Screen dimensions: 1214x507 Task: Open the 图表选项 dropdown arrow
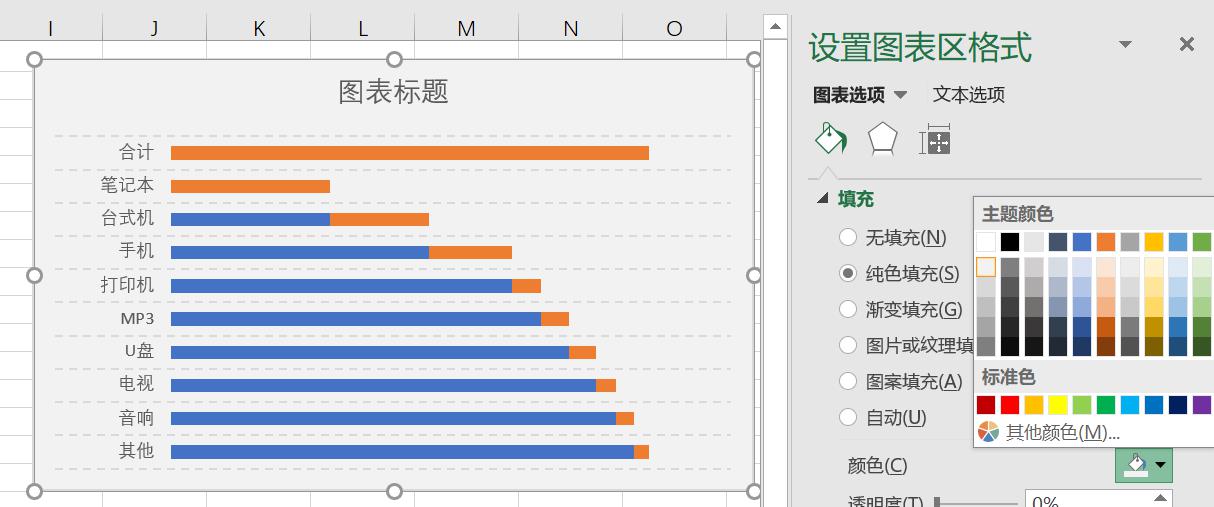(900, 95)
